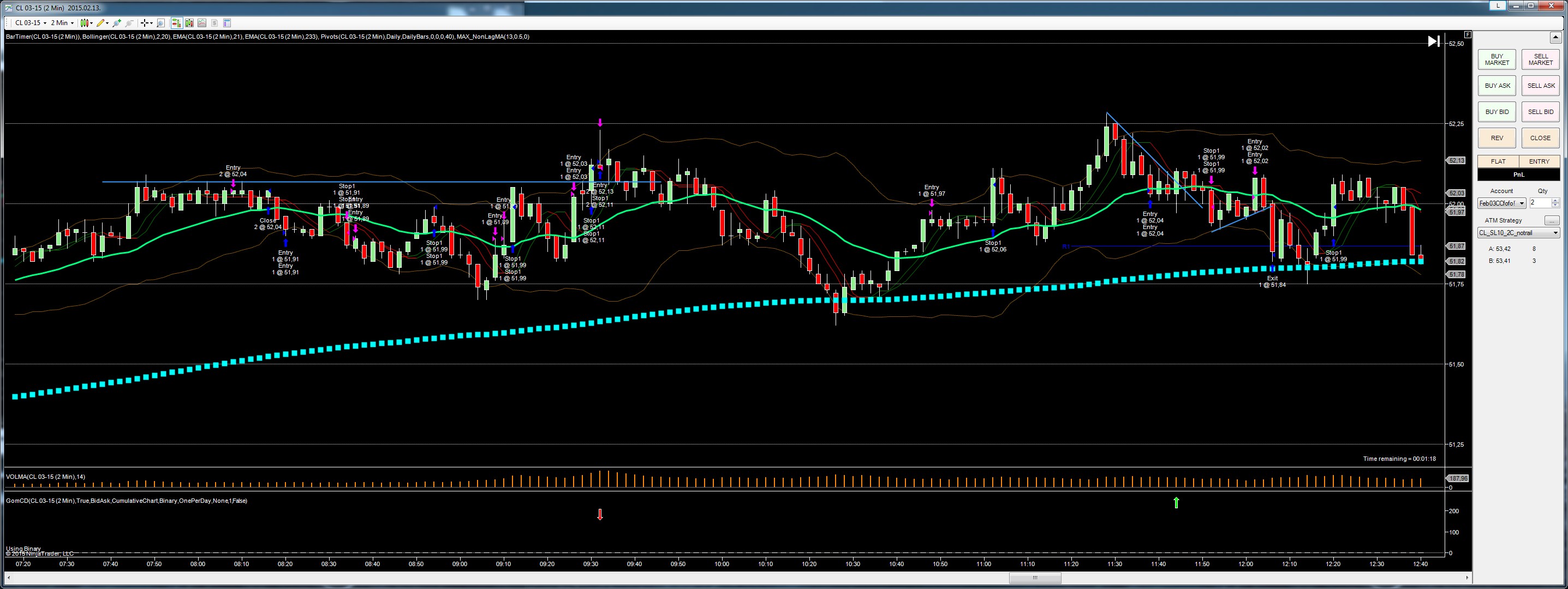1568x589 pixels.
Task: Open the CL 03-15 instrument dropdown
Action: 31,23
